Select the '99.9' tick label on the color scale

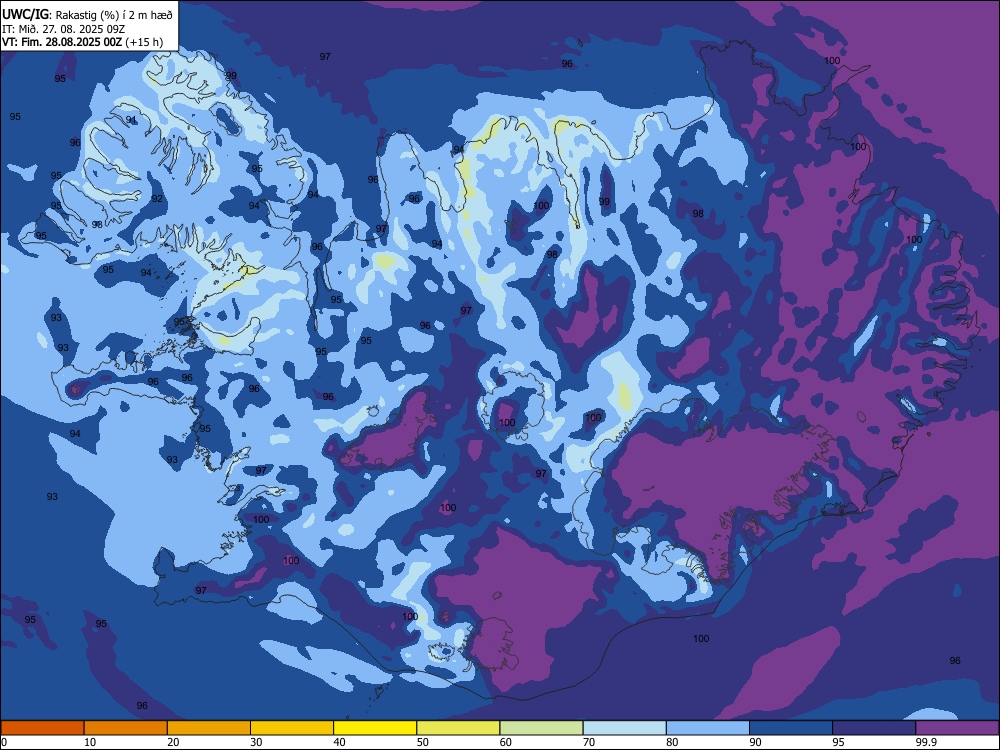tap(926, 742)
